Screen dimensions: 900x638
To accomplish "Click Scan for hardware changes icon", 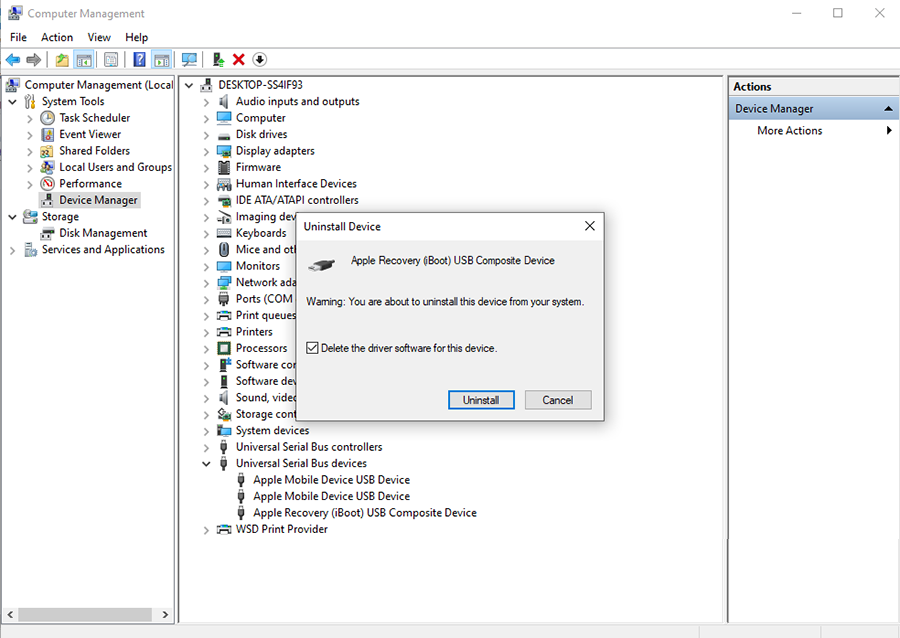I will (189, 60).
